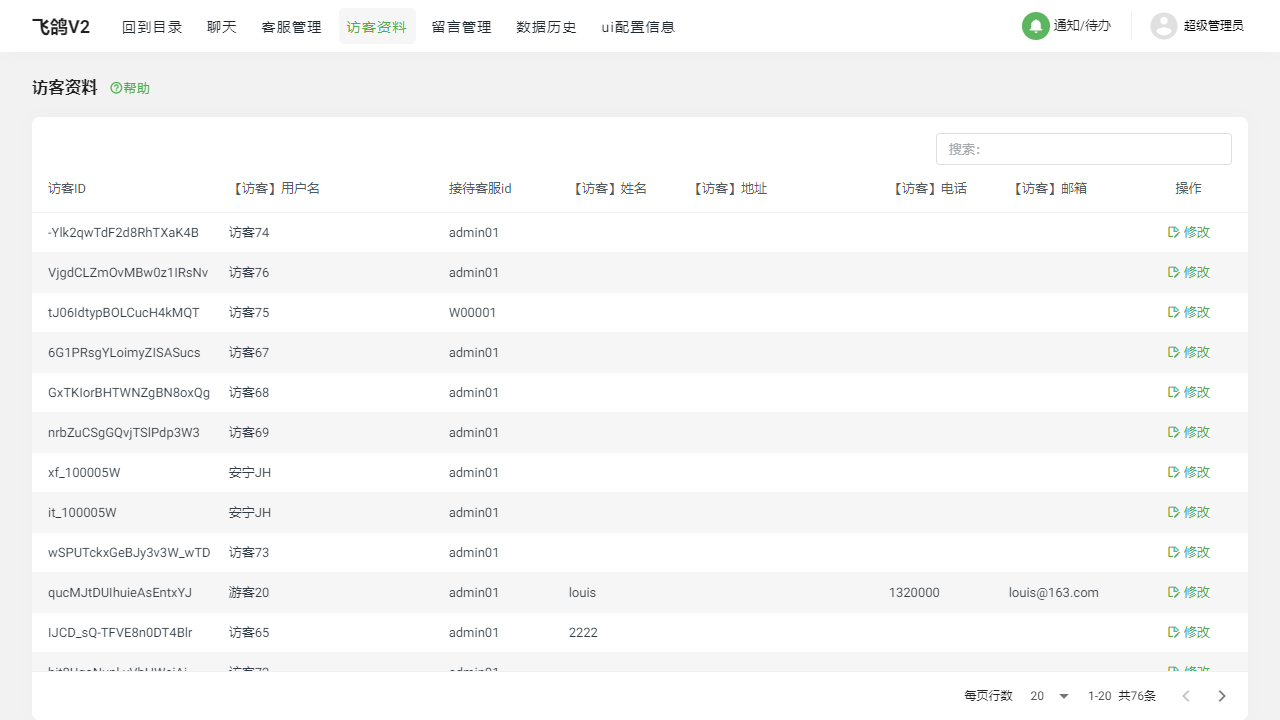Select ui配置信息 in the top navigation
This screenshot has height=720, width=1280.
click(x=638, y=27)
